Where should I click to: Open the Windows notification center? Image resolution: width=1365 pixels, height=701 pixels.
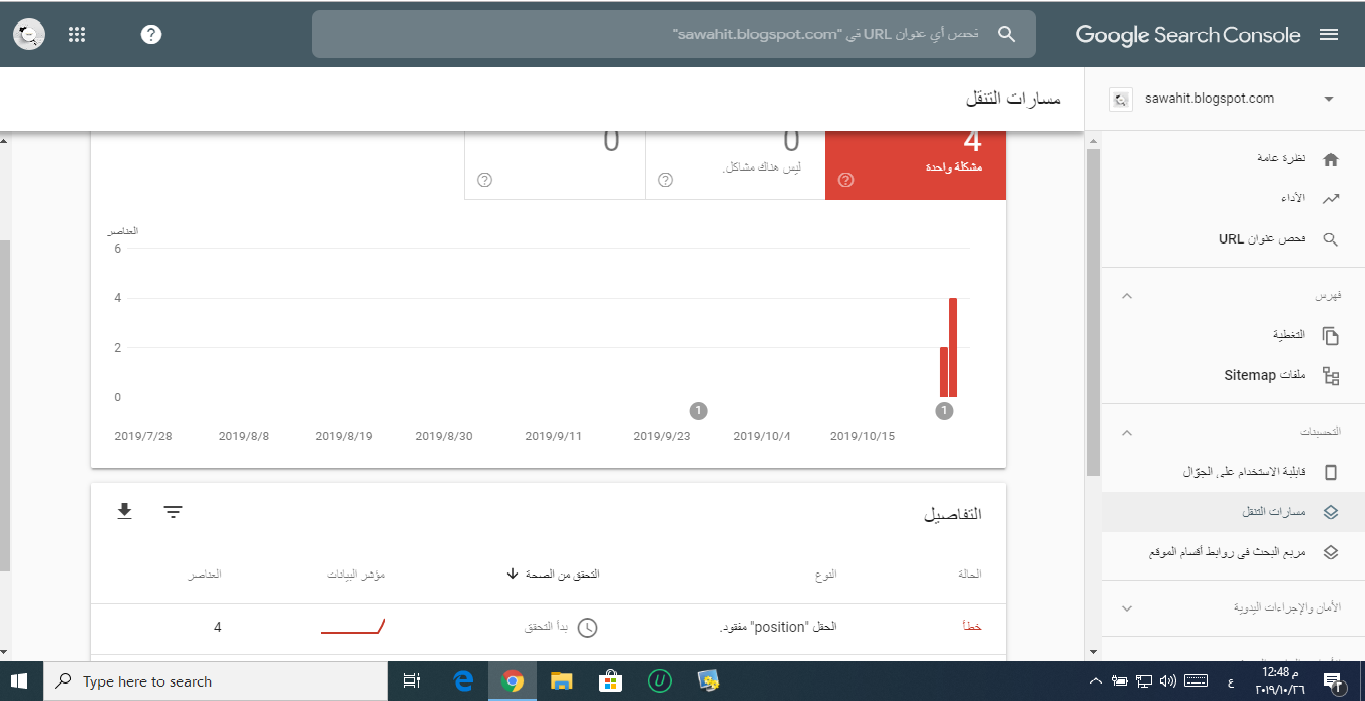point(1333,681)
